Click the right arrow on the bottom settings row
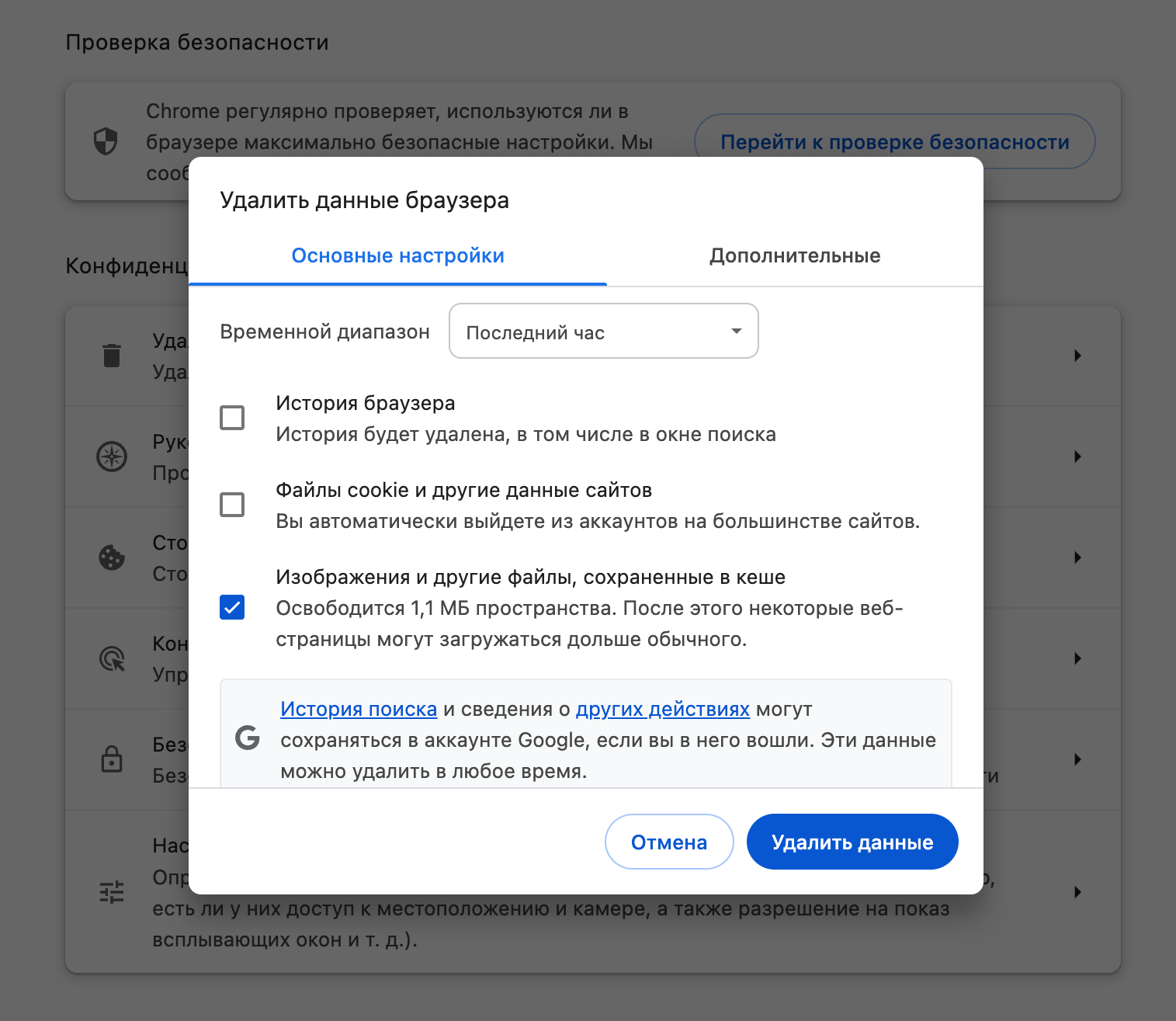Image resolution: width=1176 pixels, height=1021 pixels. pyautogui.click(x=1077, y=892)
